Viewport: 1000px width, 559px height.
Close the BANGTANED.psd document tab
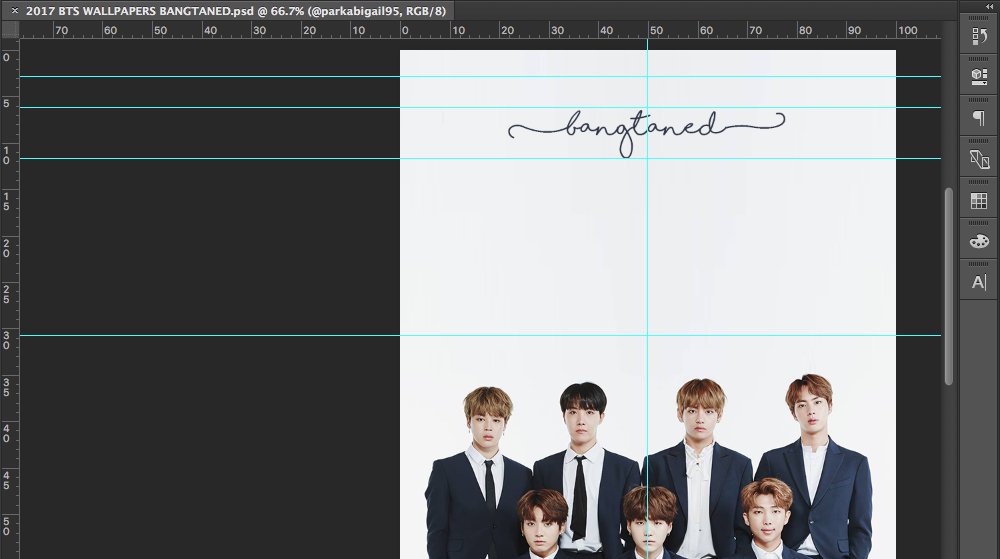pyautogui.click(x=15, y=11)
